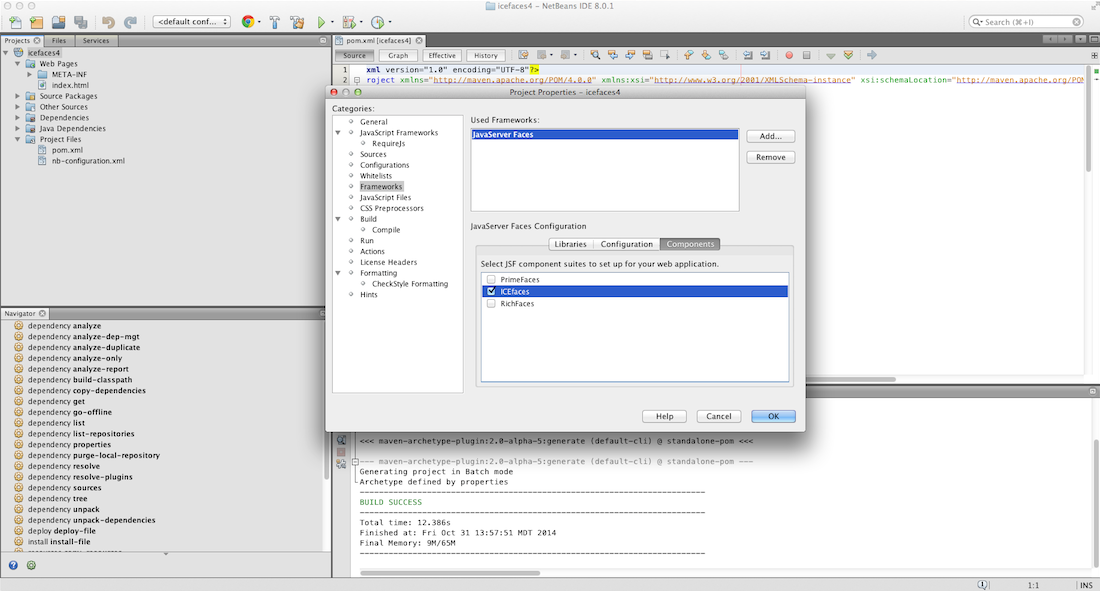Click the Chrome browser icon in toolbar
The height and width of the screenshot is (591, 1100).
coord(248,21)
